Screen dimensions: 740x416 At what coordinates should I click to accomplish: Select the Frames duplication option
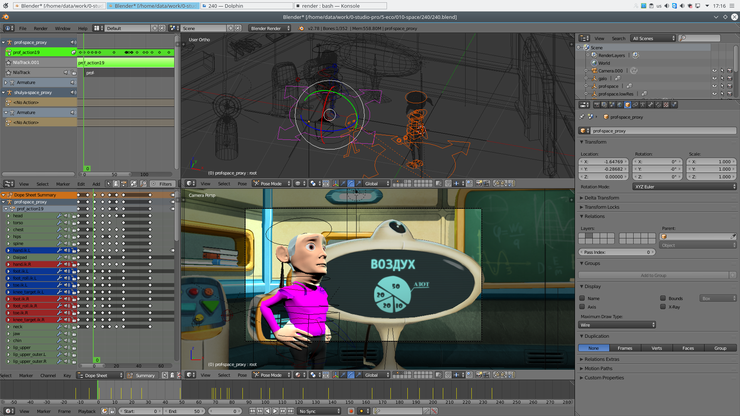pyautogui.click(x=625, y=348)
